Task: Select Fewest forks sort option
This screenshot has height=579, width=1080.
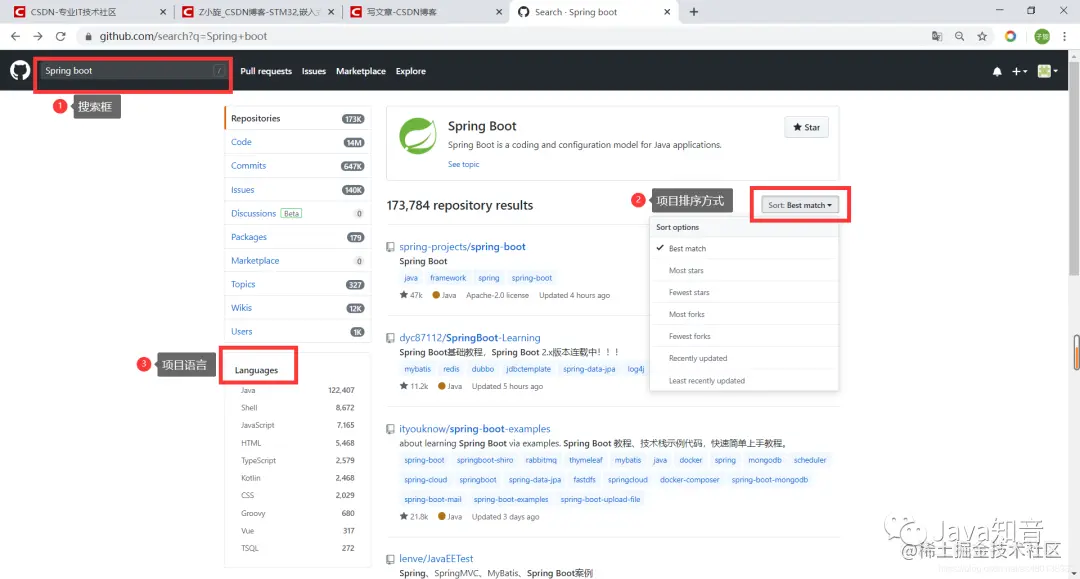Action: point(744,337)
